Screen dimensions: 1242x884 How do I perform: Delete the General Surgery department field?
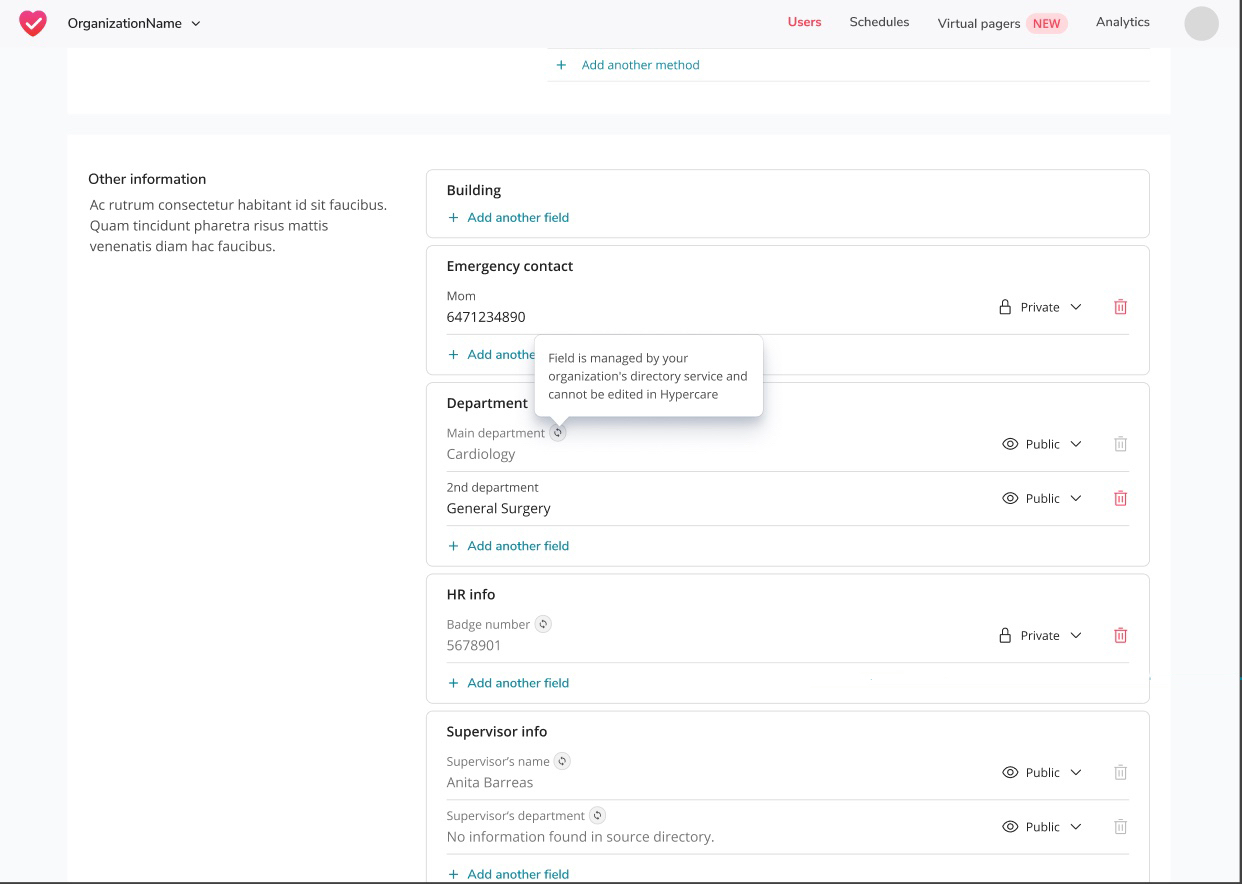click(1120, 498)
